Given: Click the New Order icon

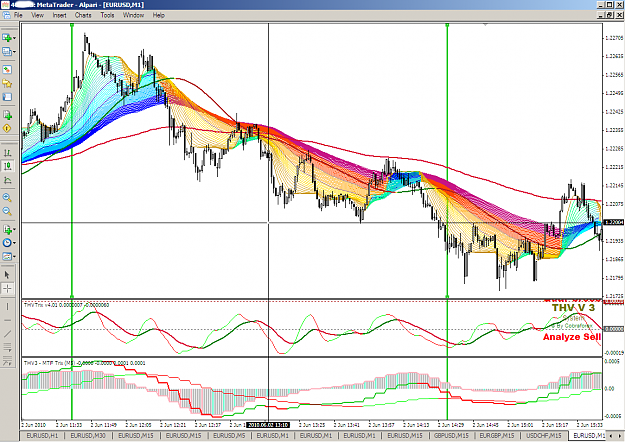Looking at the screenshot, I should point(7,115).
